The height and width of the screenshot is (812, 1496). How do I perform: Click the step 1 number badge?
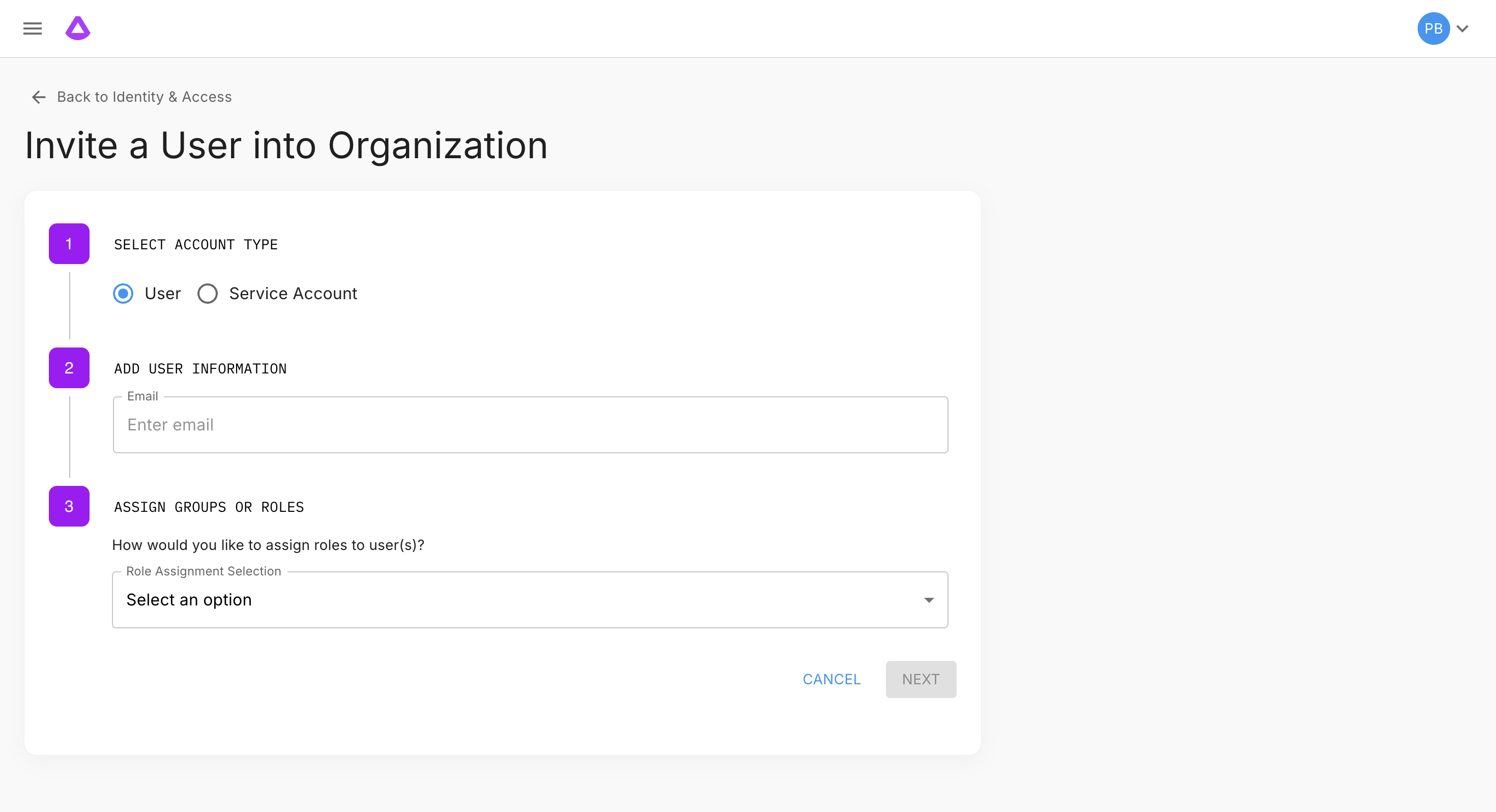69,244
